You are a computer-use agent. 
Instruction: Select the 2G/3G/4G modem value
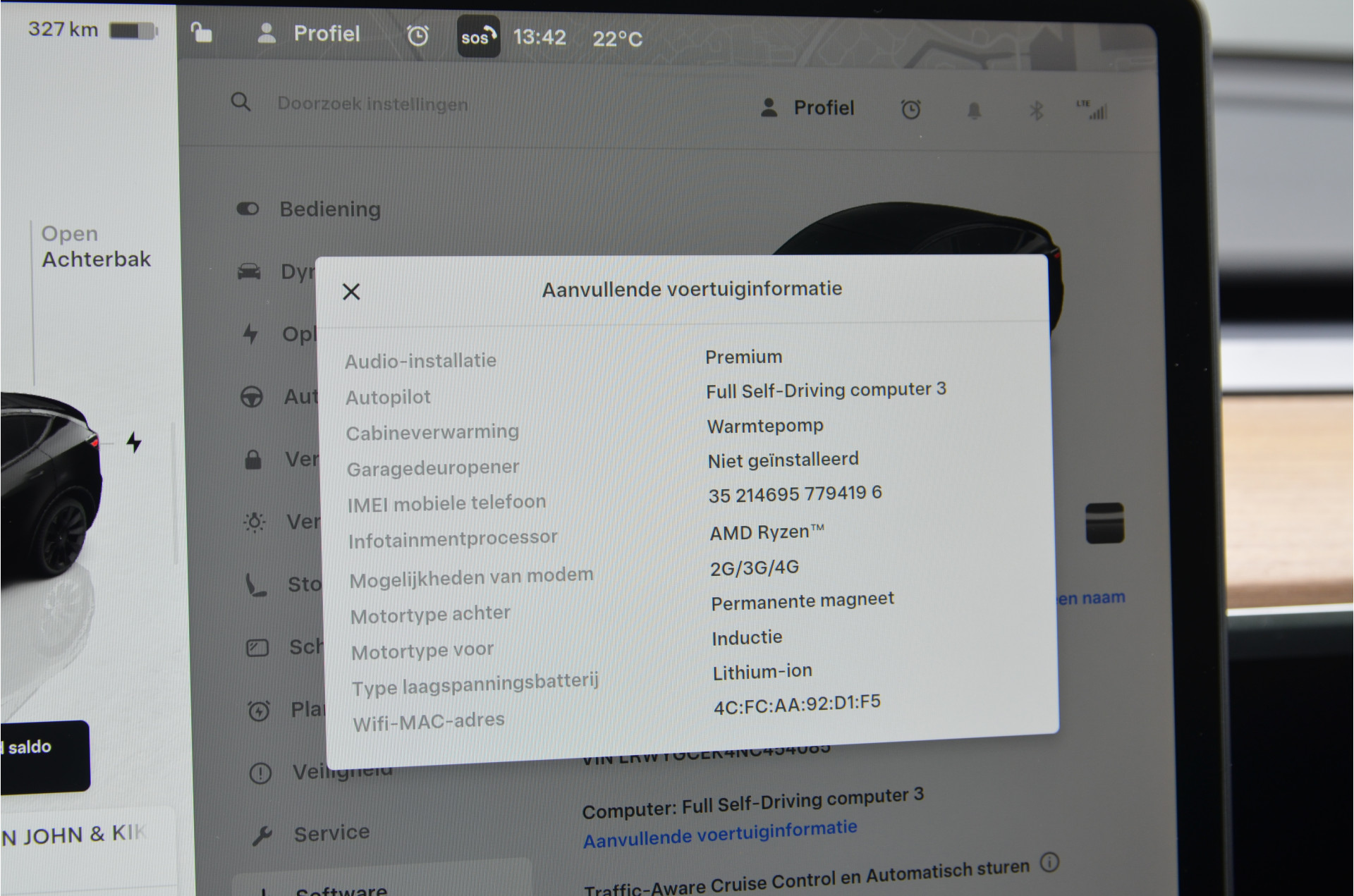pos(755,567)
